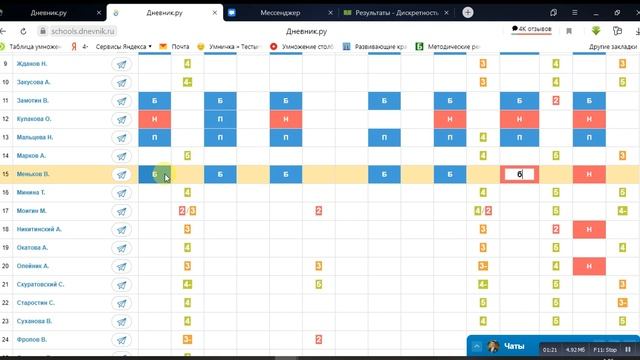Screen dimensions: 640x360
Task: Pause recording in recorder overlay
Action: coord(628,350)
